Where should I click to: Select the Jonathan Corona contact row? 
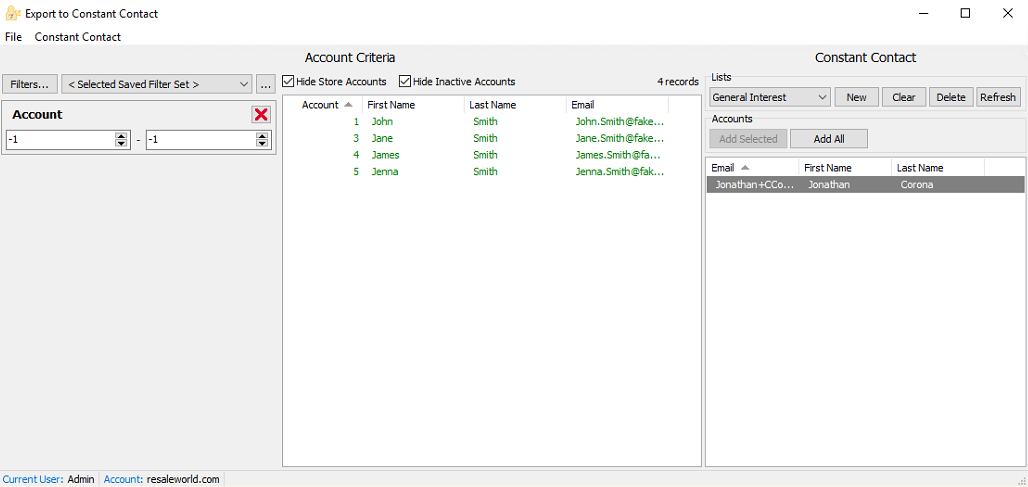click(x=865, y=185)
